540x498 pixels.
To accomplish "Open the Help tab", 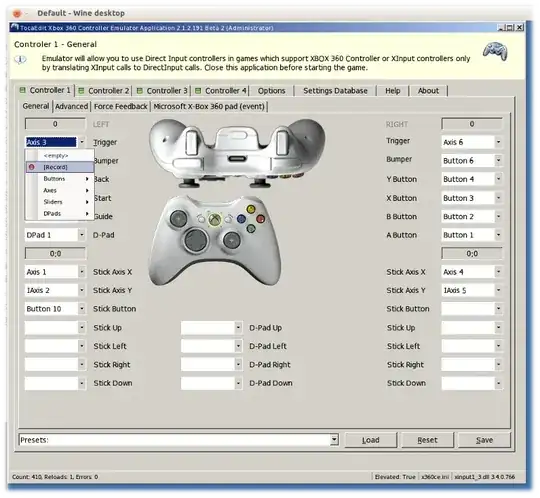I will tap(393, 91).
